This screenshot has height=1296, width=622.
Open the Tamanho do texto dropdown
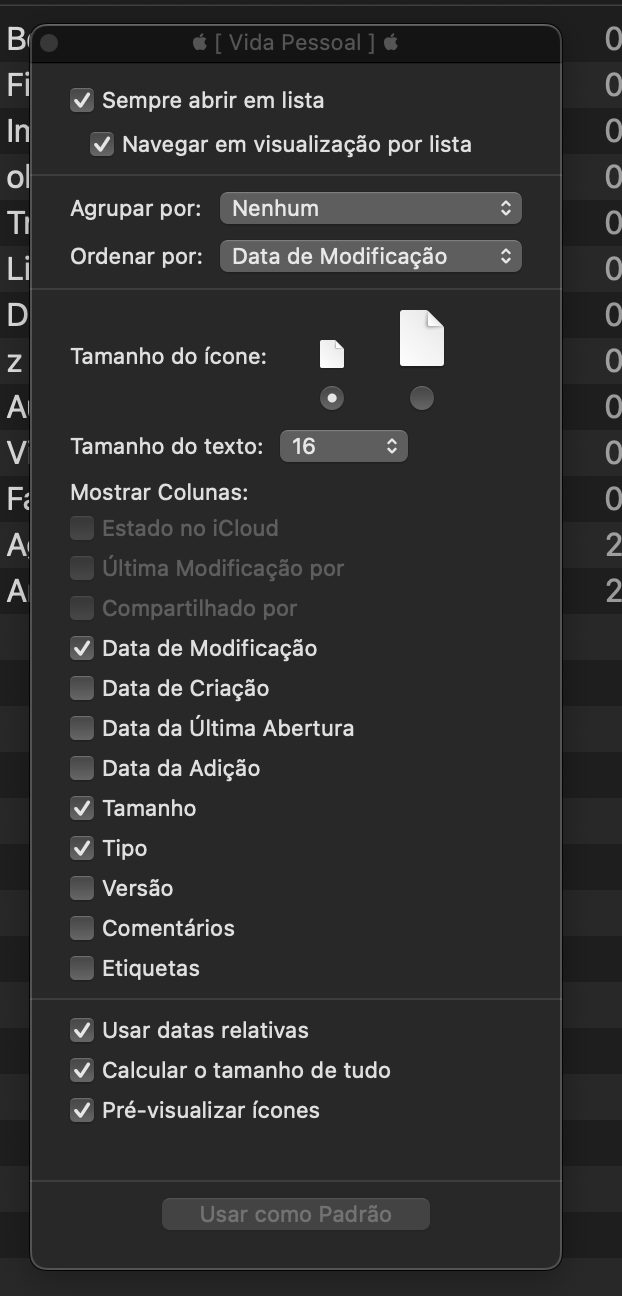(343, 446)
